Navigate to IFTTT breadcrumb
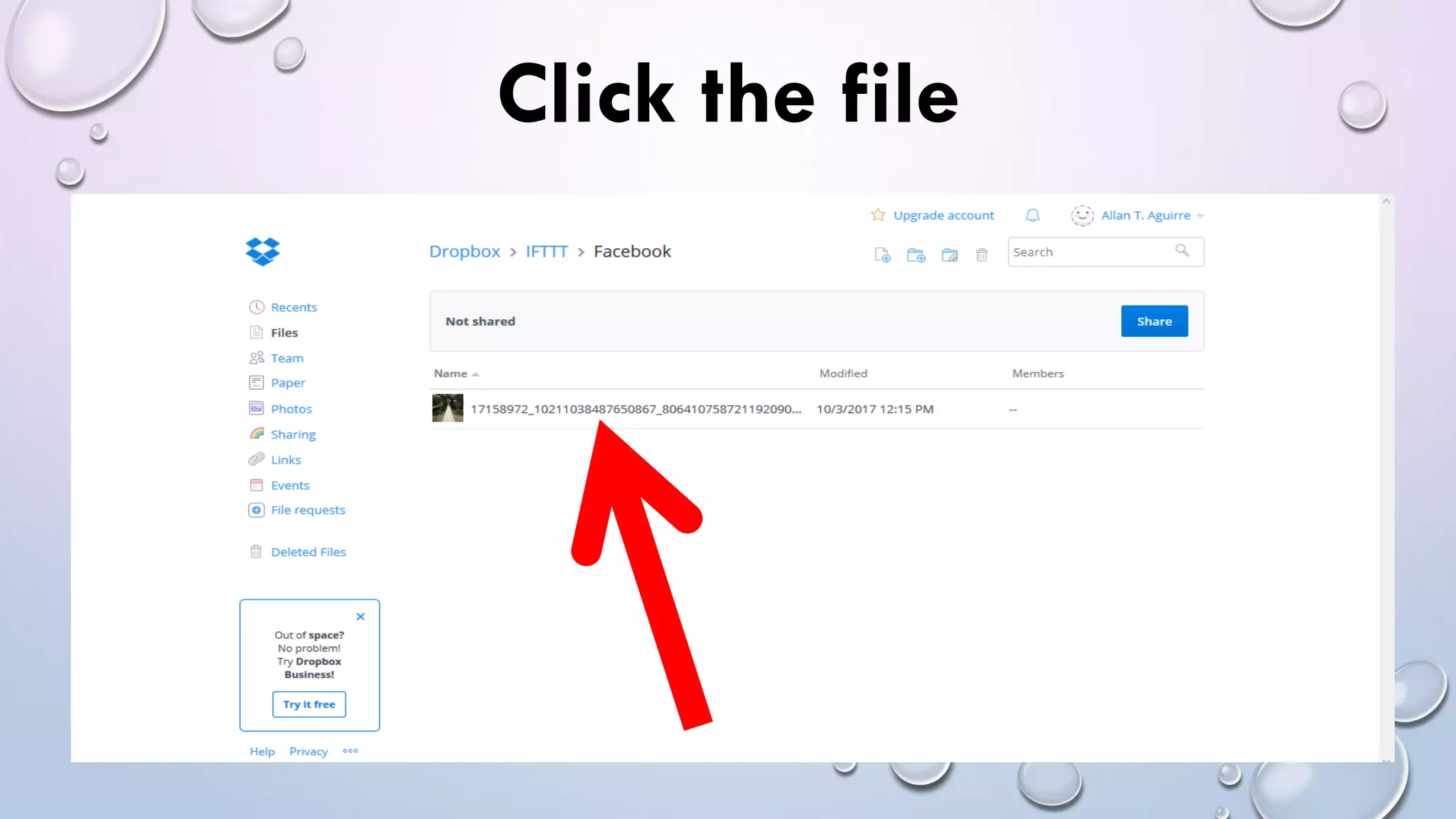 tap(547, 252)
